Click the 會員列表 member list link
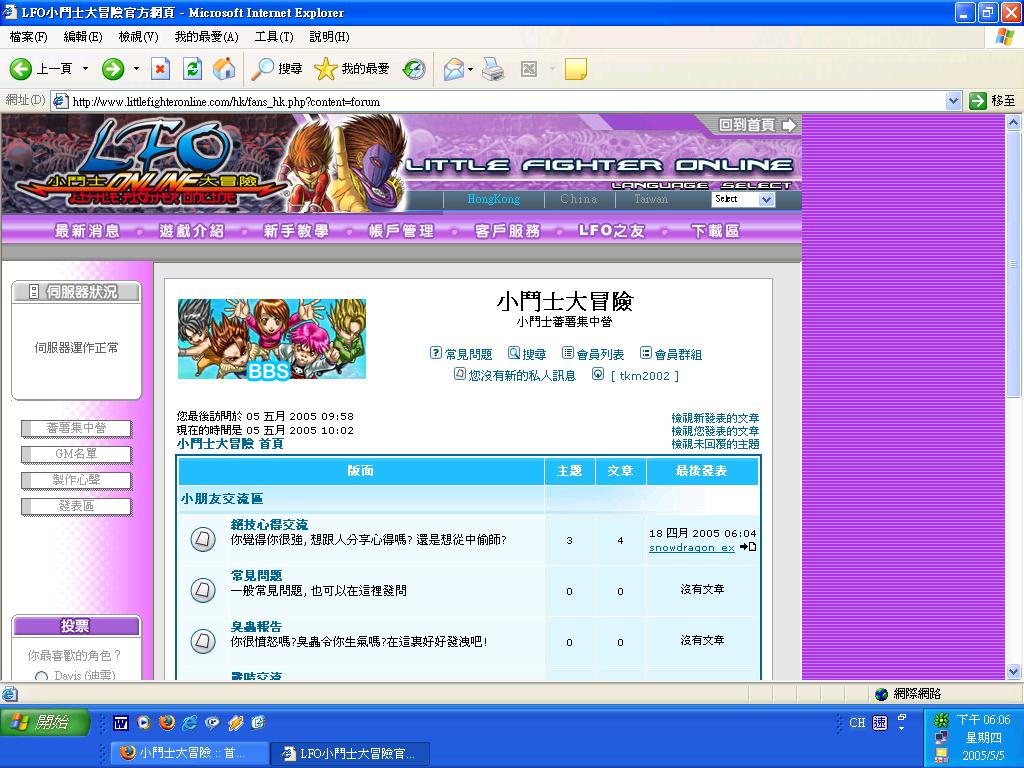The image size is (1024, 768). tap(599, 354)
